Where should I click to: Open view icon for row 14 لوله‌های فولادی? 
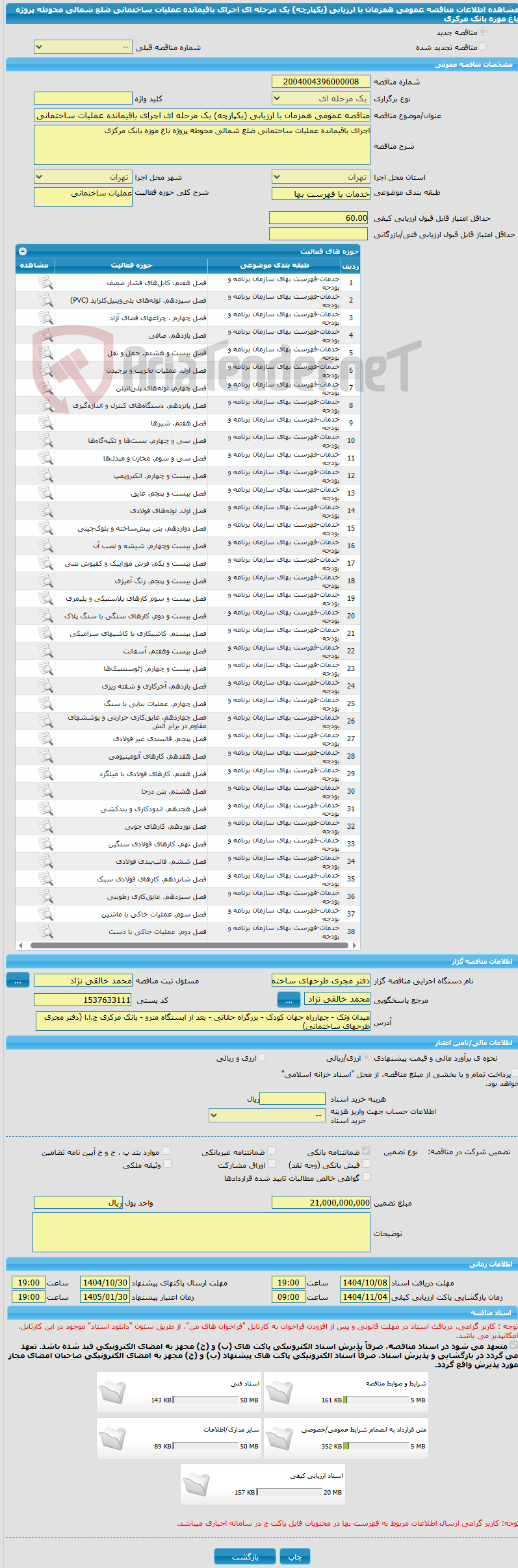coord(45,511)
